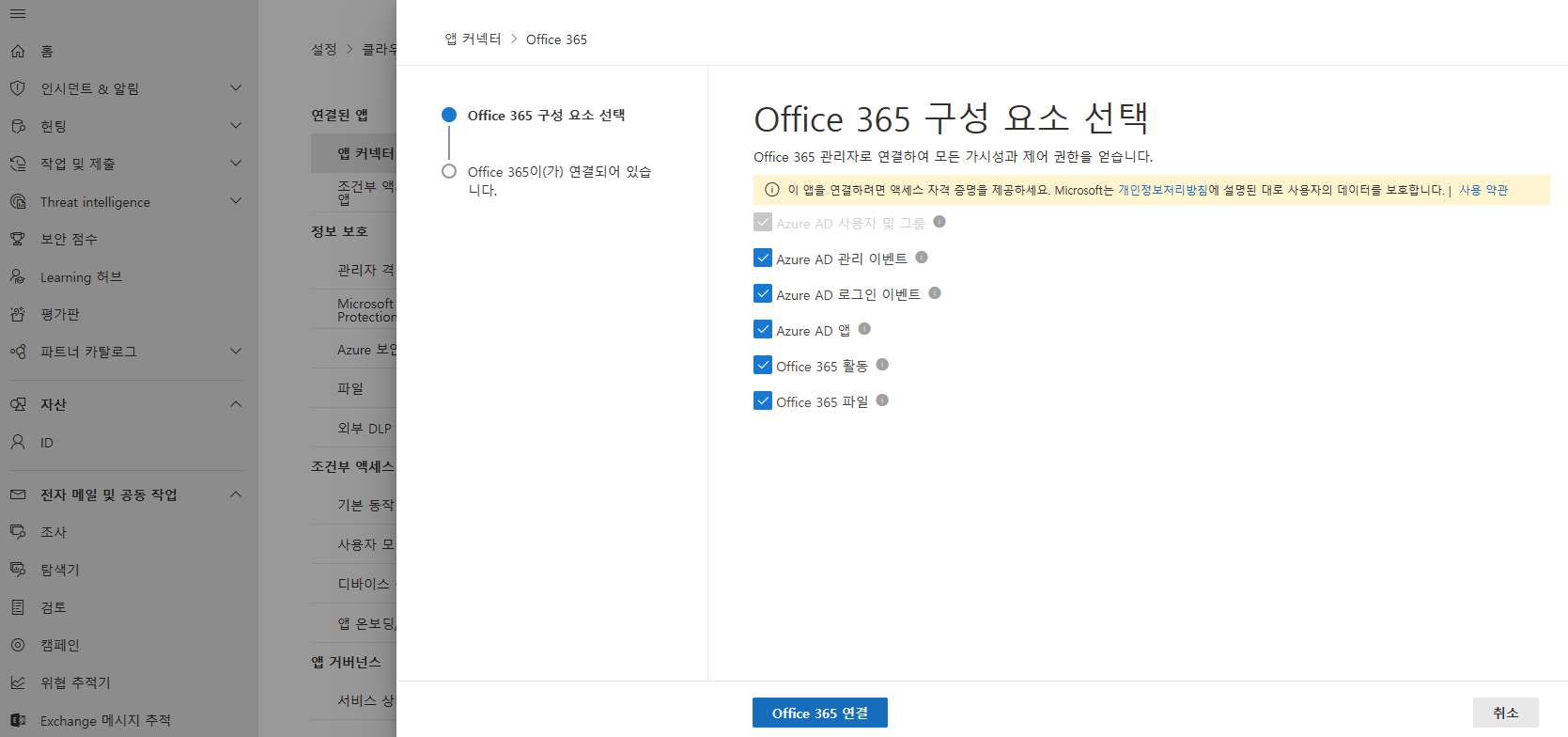Click info icon next to Office 365 활동
The image size is (1568, 737).
point(882,365)
